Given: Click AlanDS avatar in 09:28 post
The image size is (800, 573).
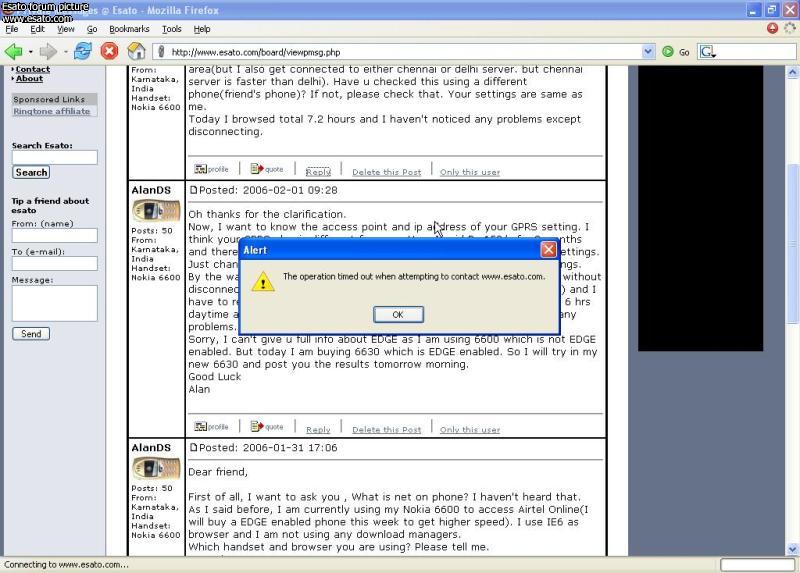Looking at the screenshot, I should pos(156,211).
